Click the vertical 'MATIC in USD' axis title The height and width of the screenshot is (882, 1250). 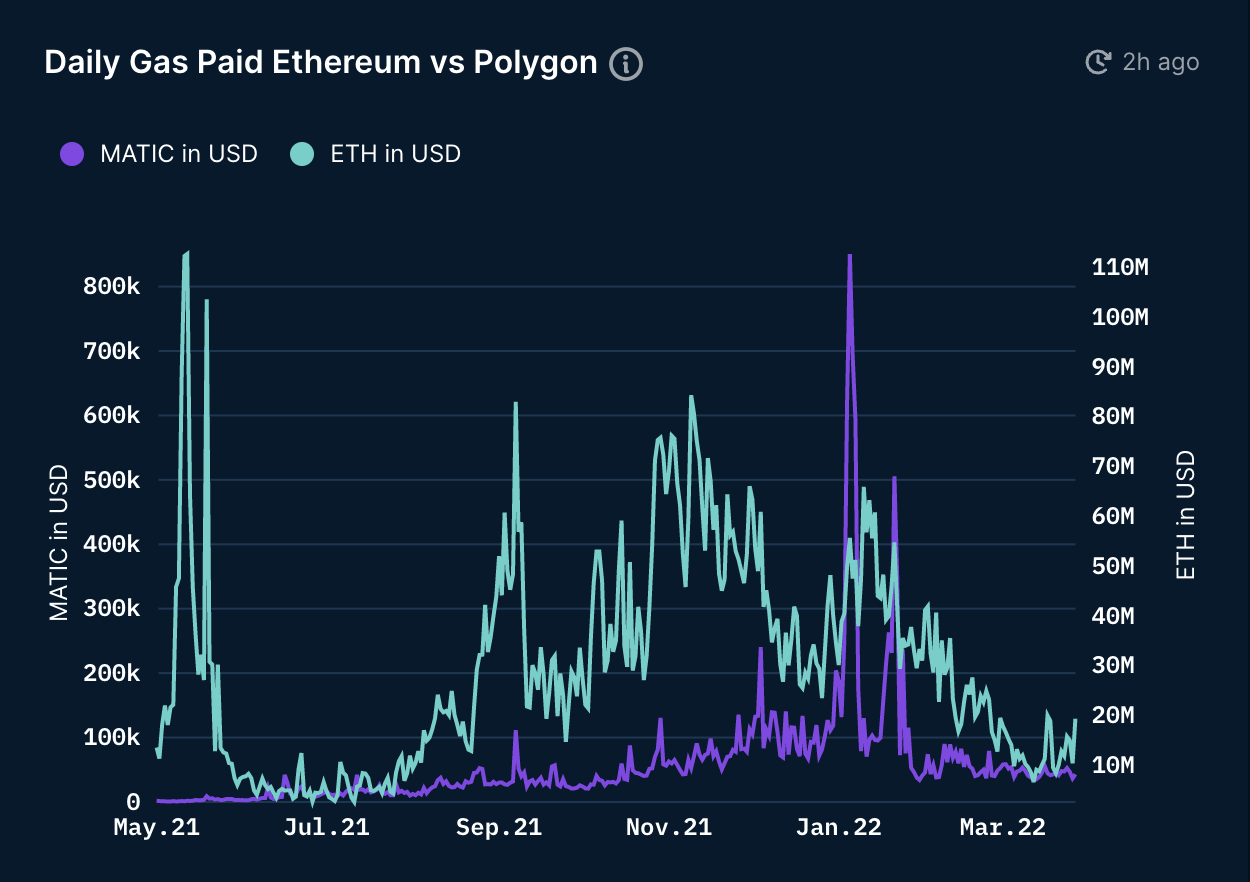pyautogui.click(x=59, y=543)
